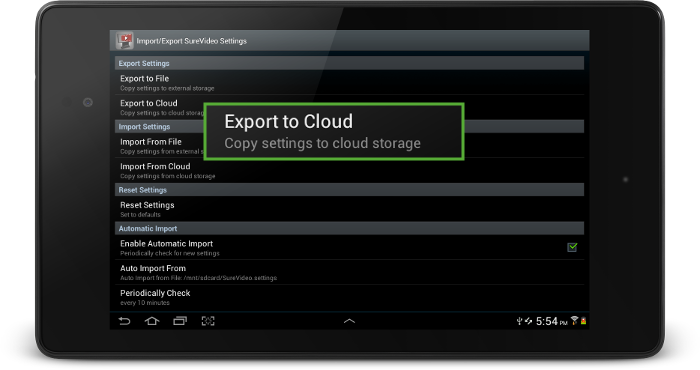Tap 'Copy settings to external storage' subtitle
The width and height of the screenshot is (700, 370).
[167, 88]
